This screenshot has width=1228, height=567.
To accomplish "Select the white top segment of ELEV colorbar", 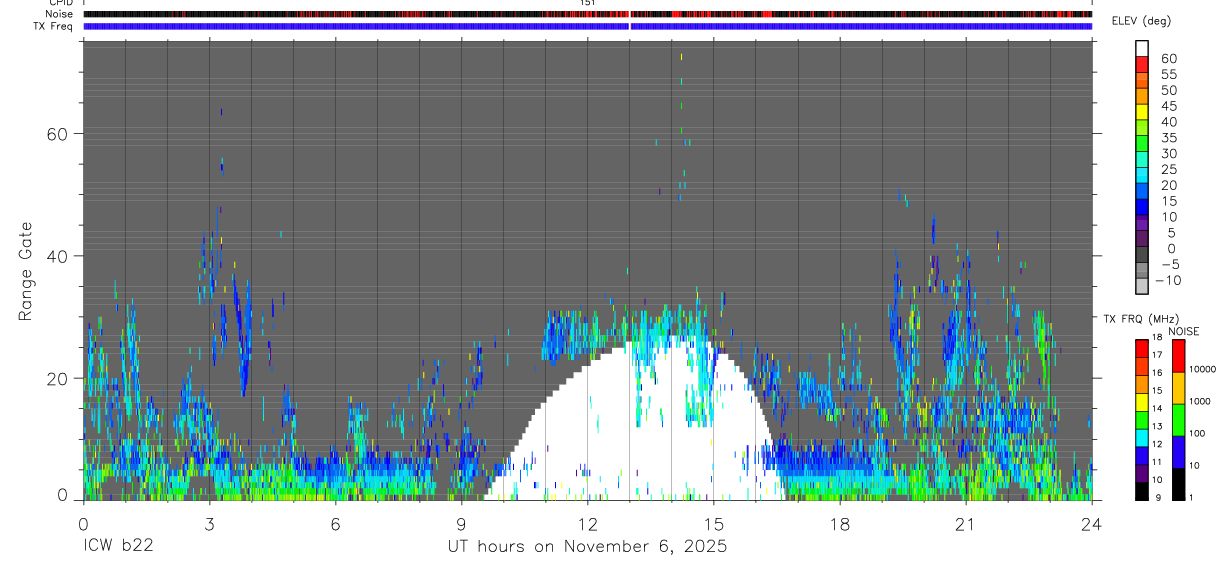I will pyautogui.click(x=1141, y=49).
